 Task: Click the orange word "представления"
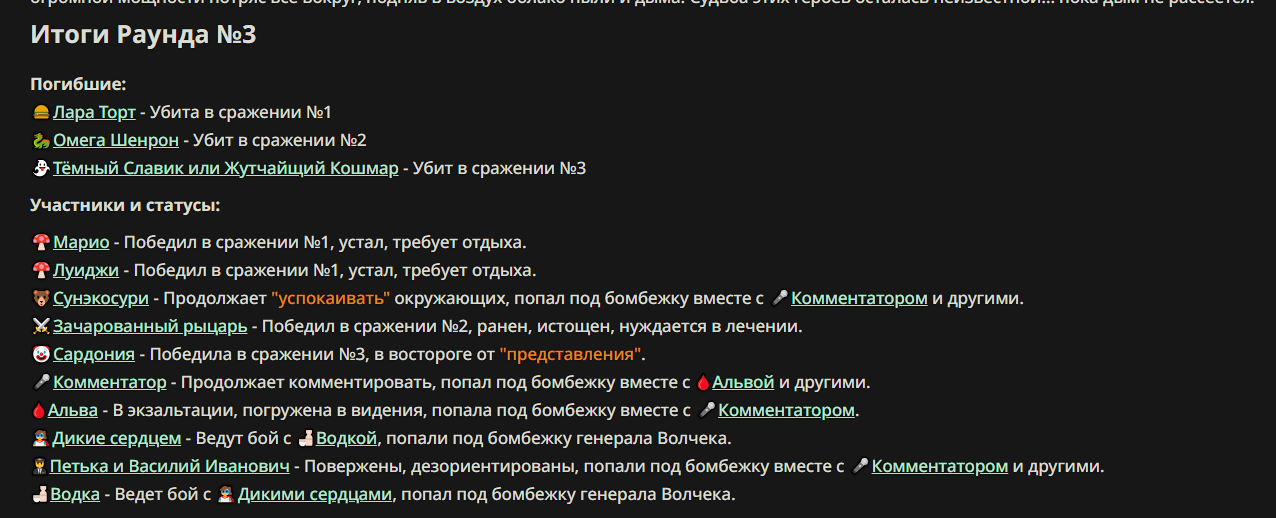[572, 354]
